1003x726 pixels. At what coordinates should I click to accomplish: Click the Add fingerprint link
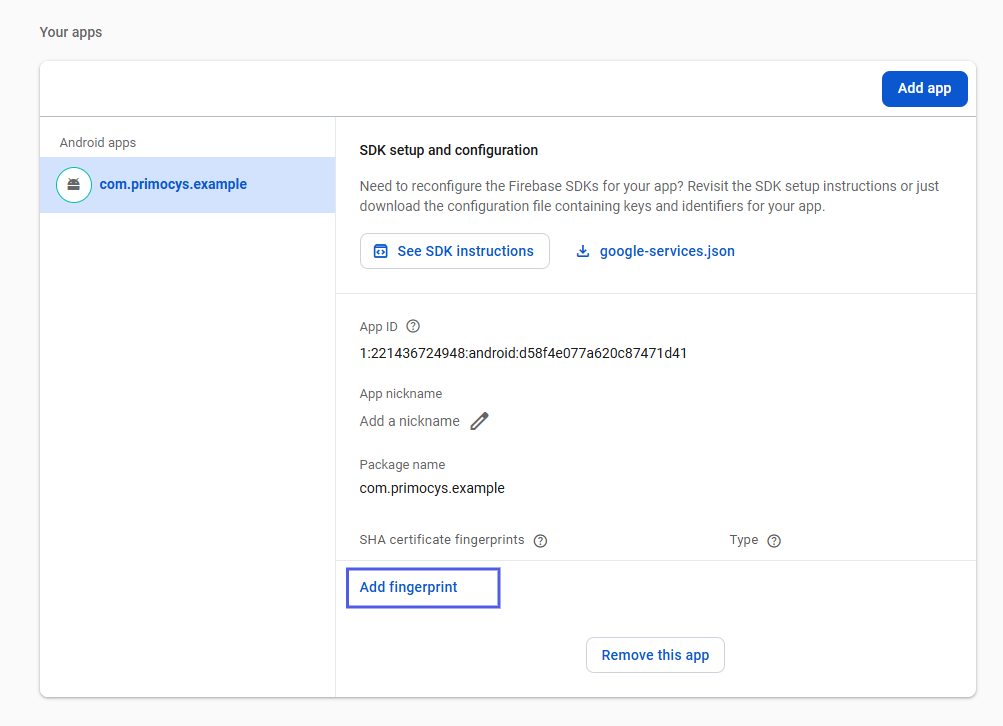tap(409, 587)
